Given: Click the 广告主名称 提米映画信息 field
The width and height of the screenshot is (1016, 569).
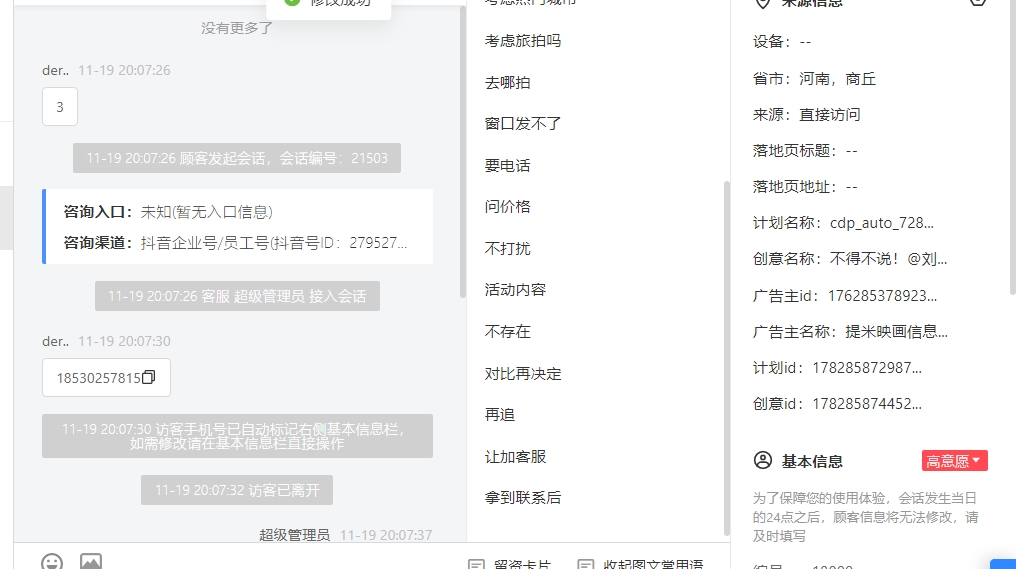Looking at the screenshot, I should click(850, 332).
